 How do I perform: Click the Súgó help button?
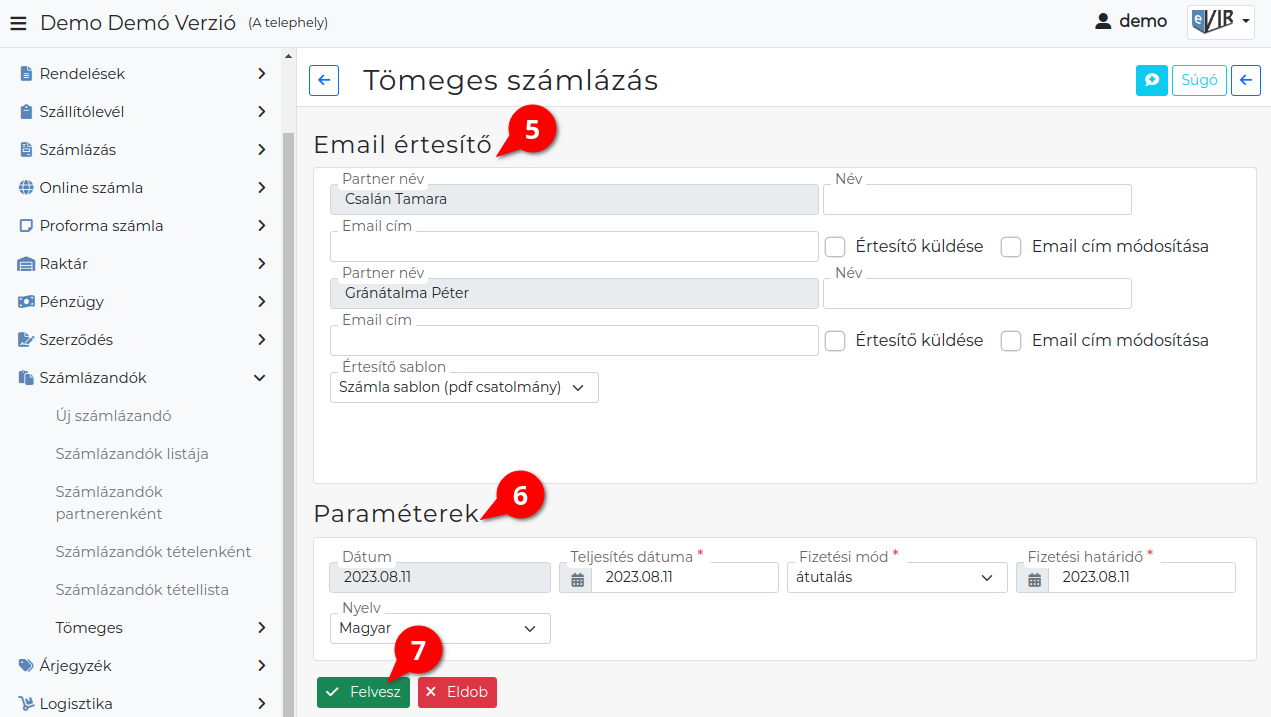(1199, 80)
